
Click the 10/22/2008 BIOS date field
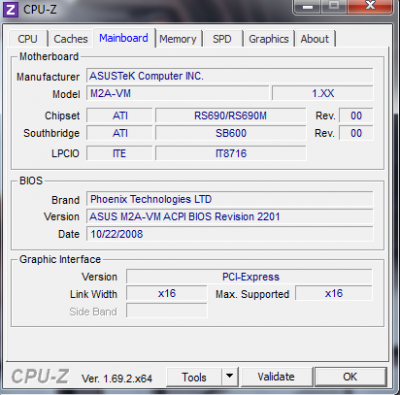tap(230, 234)
